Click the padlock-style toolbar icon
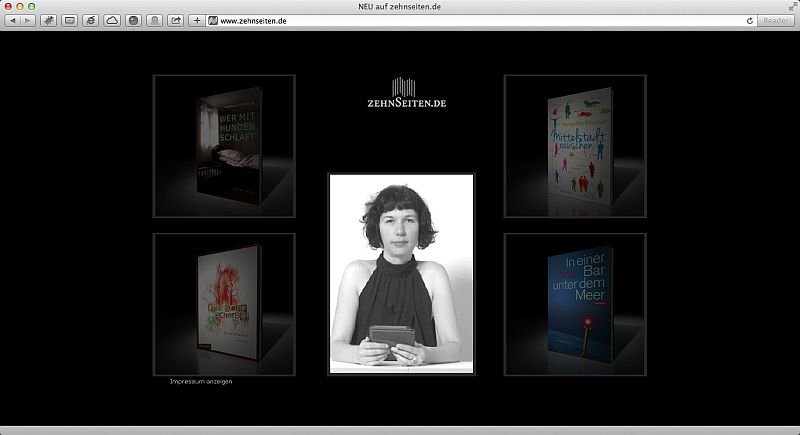The image size is (800, 435). click(x=155, y=20)
